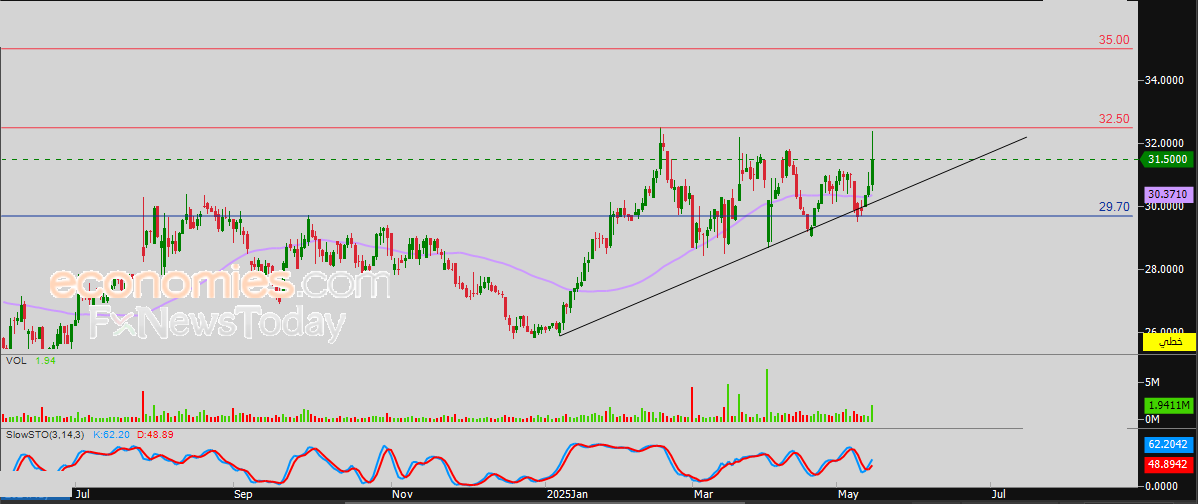The width and height of the screenshot is (1198, 504).
Task: Click the Nov date axis label
Action: (403, 495)
